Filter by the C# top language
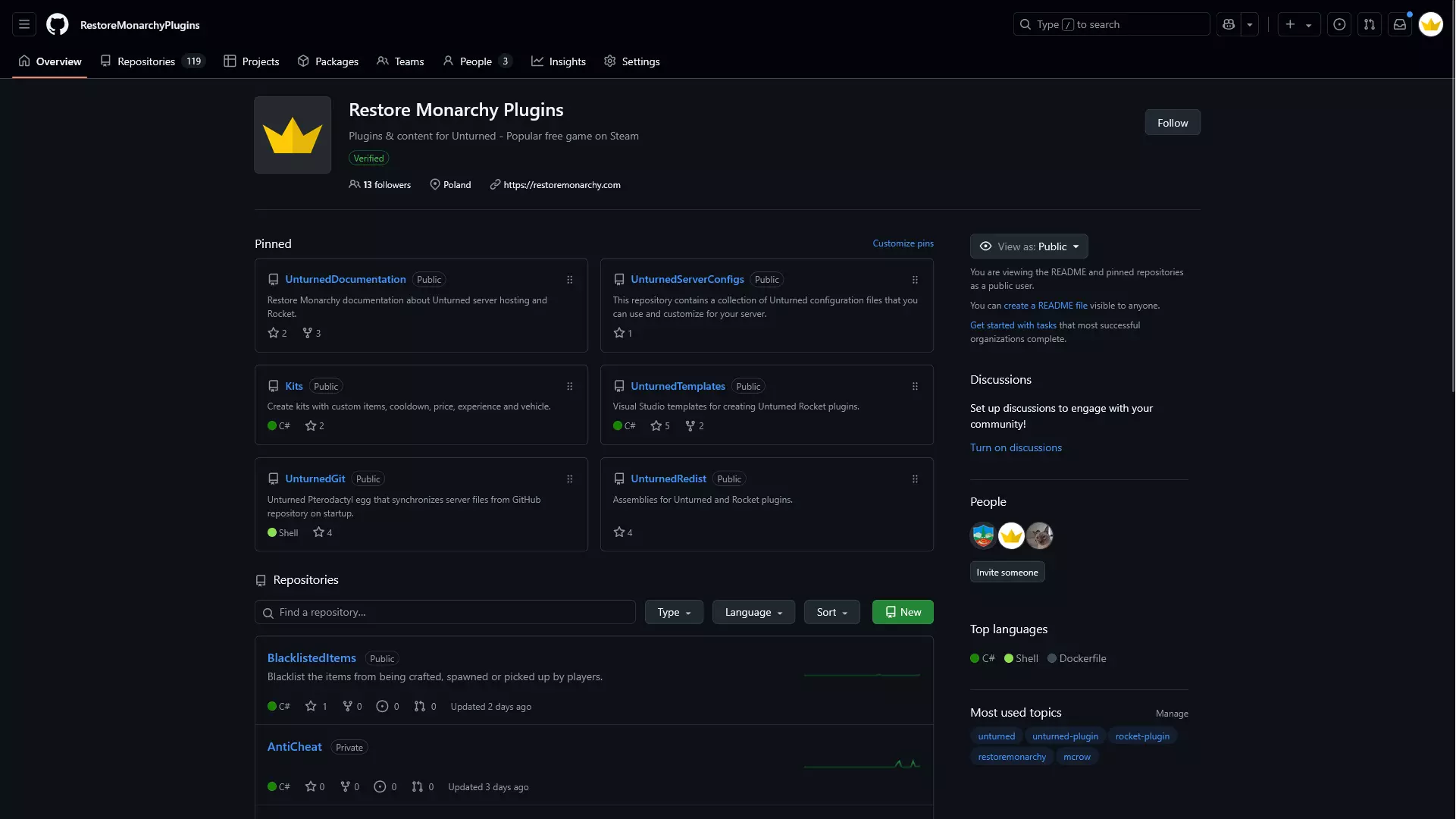The width and height of the screenshot is (1456, 819). [x=983, y=659]
